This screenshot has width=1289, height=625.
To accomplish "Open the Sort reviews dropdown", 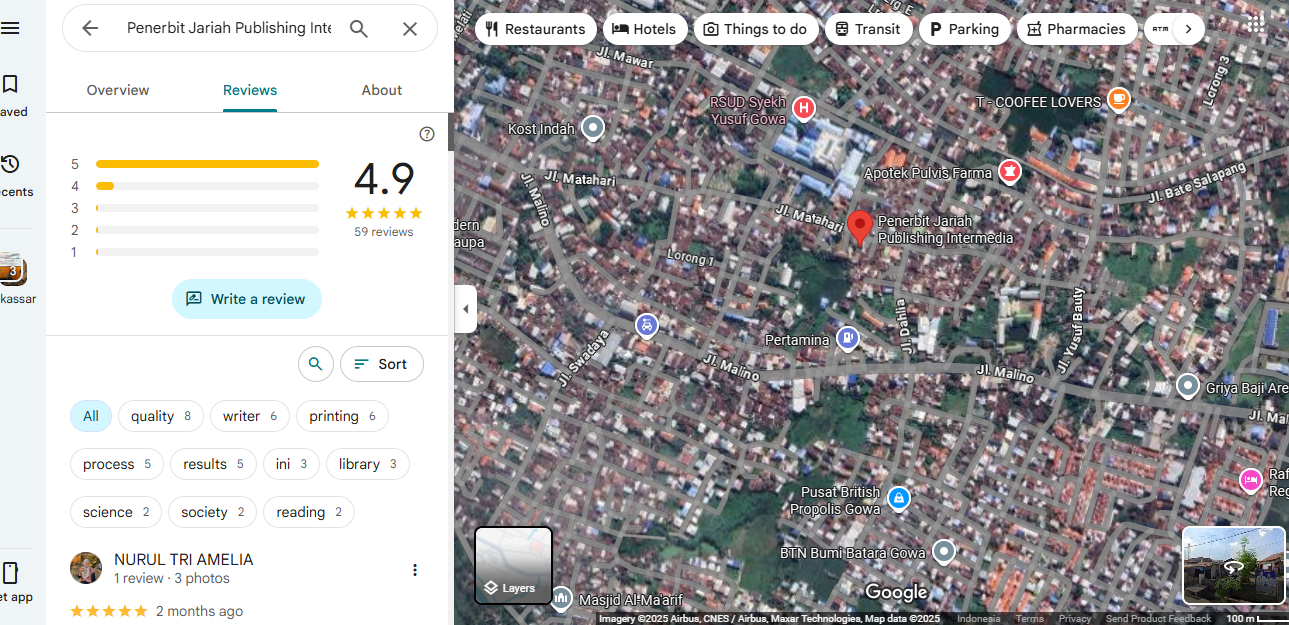I will (x=381, y=364).
